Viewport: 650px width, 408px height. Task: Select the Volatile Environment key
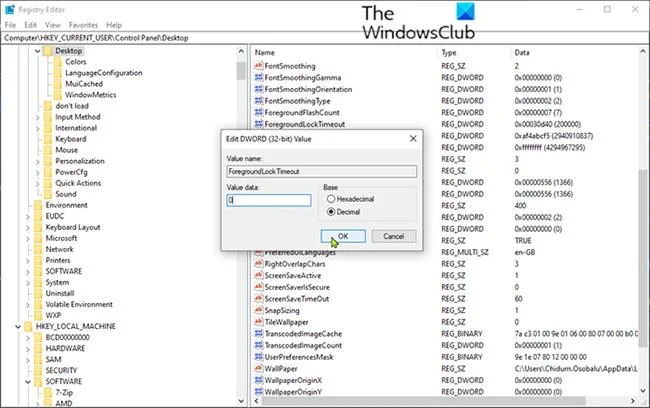(79, 304)
